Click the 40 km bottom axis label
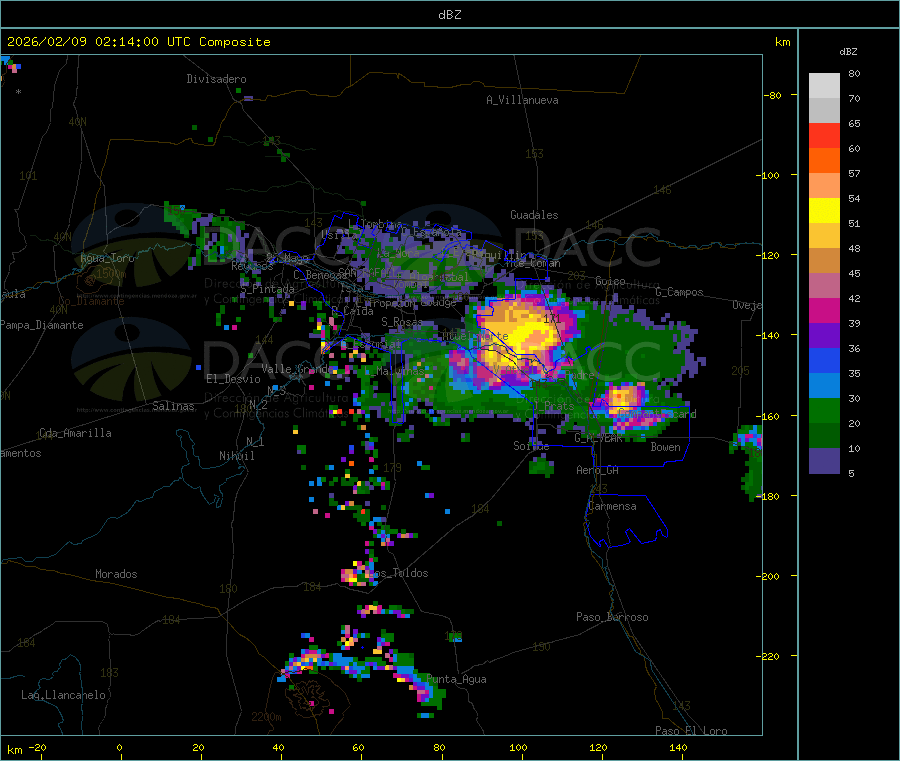The image size is (900, 761). click(x=278, y=747)
